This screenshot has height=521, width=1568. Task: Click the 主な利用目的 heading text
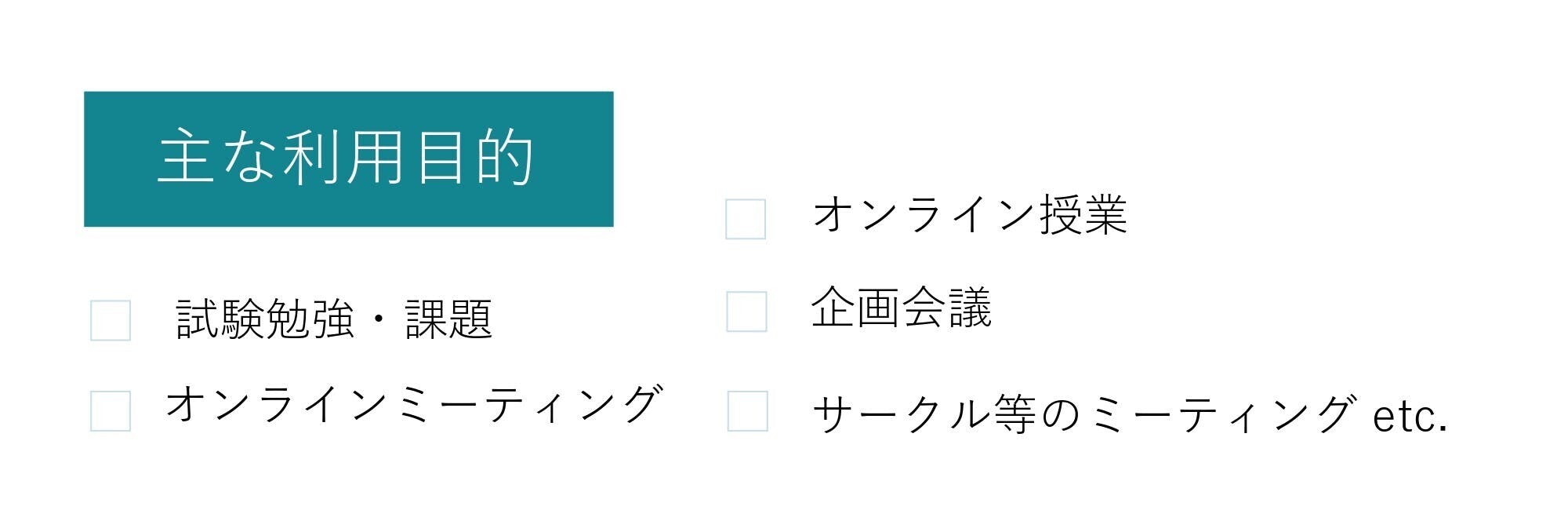click(346, 158)
